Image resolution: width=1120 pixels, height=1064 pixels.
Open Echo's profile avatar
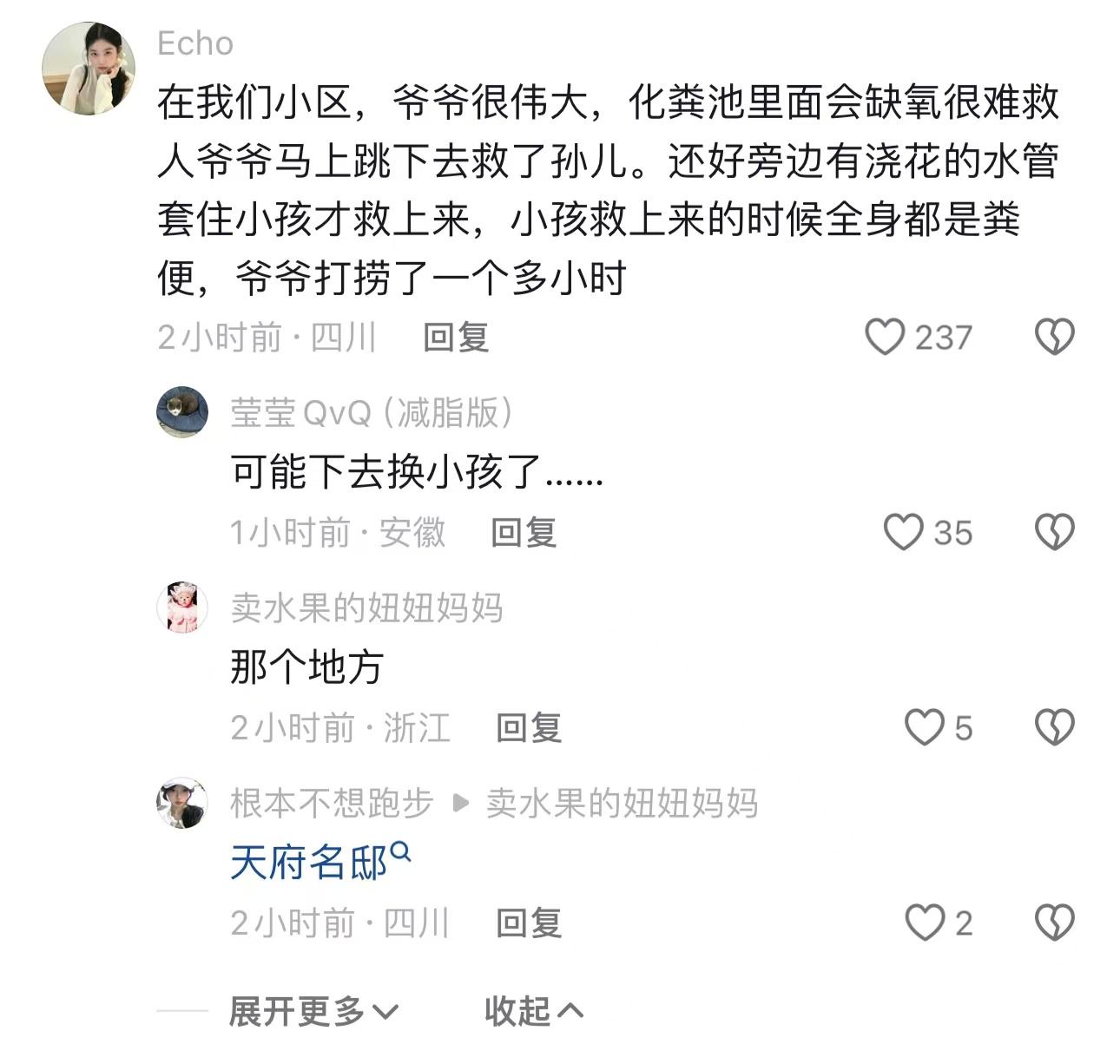point(89,69)
